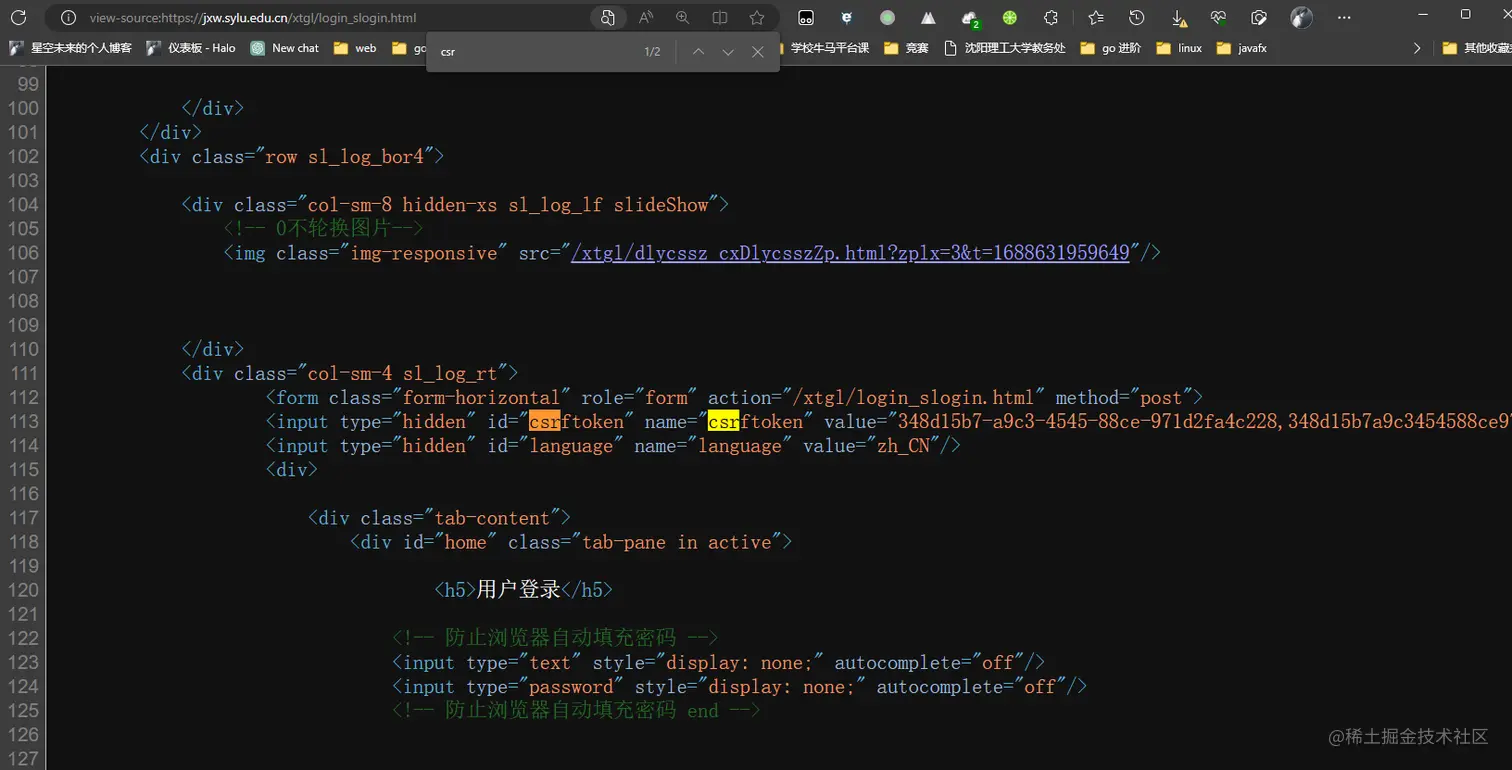This screenshot has width=1512, height=770.
Task: Click the 用户登录 heading text
Action: click(x=518, y=590)
